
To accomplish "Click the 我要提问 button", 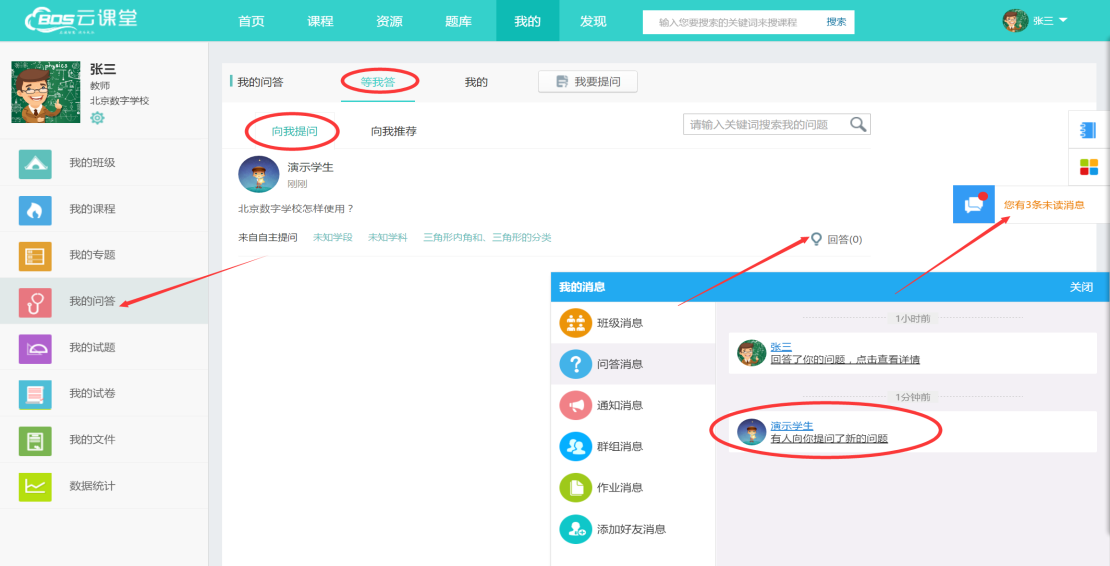I will [x=588, y=81].
